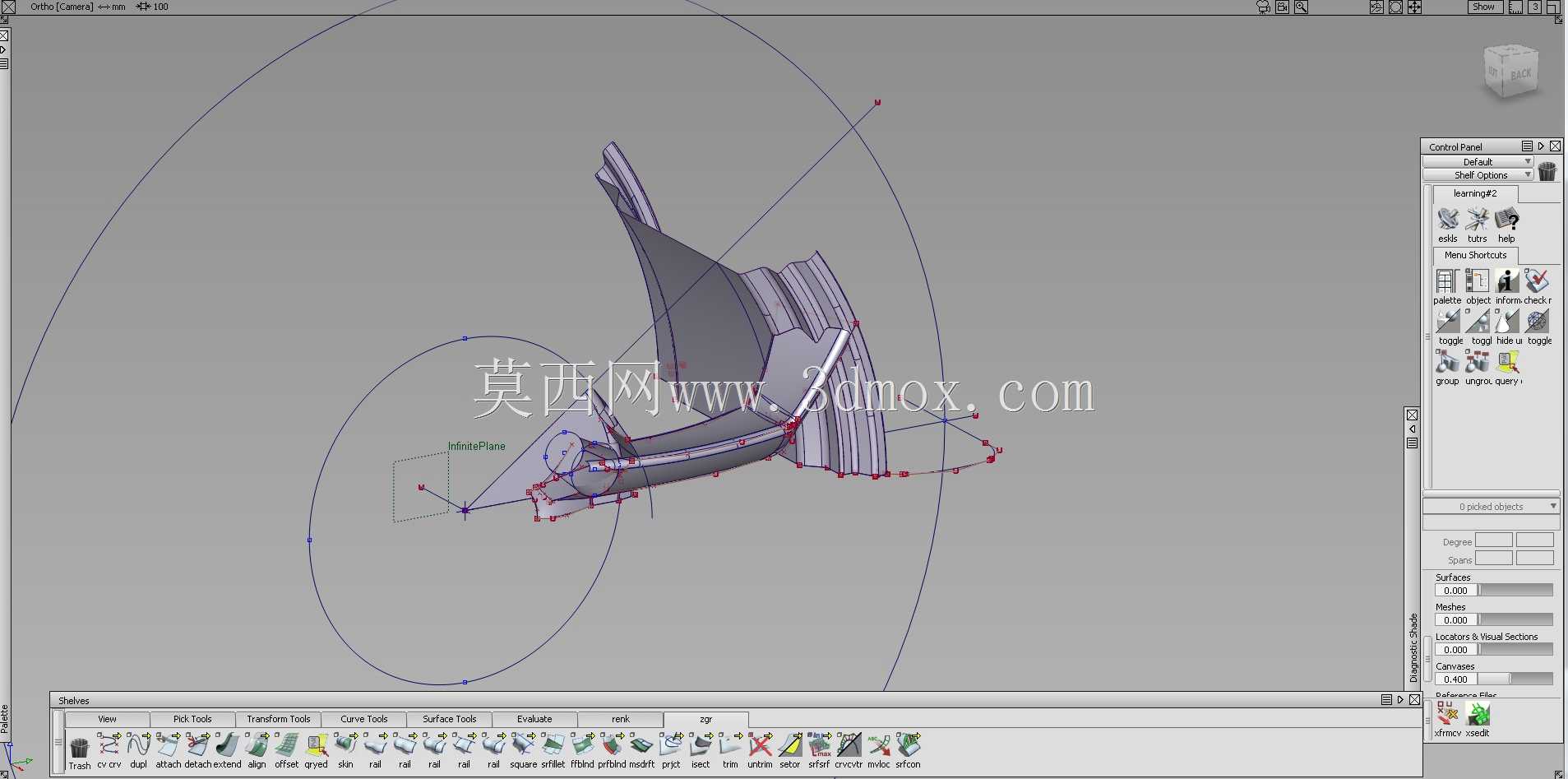Open the qryed query edit tool
The height and width of the screenshot is (779, 1568).
click(316, 745)
